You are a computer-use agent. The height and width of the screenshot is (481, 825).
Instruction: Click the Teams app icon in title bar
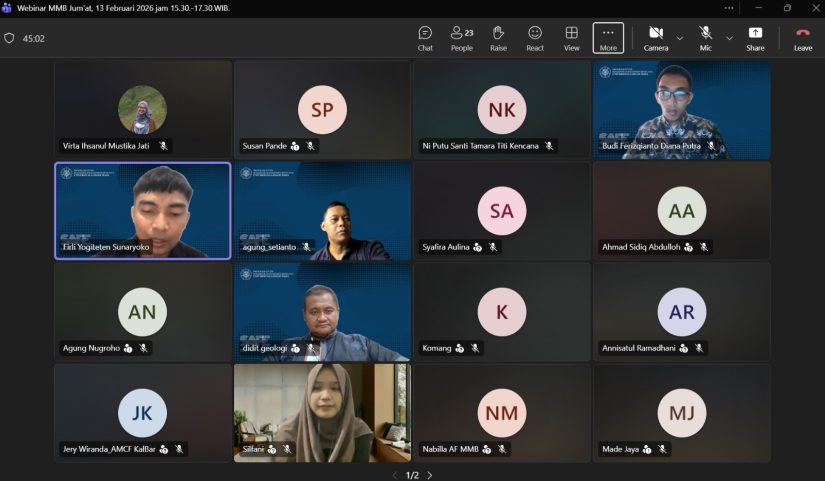click(8, 7)
